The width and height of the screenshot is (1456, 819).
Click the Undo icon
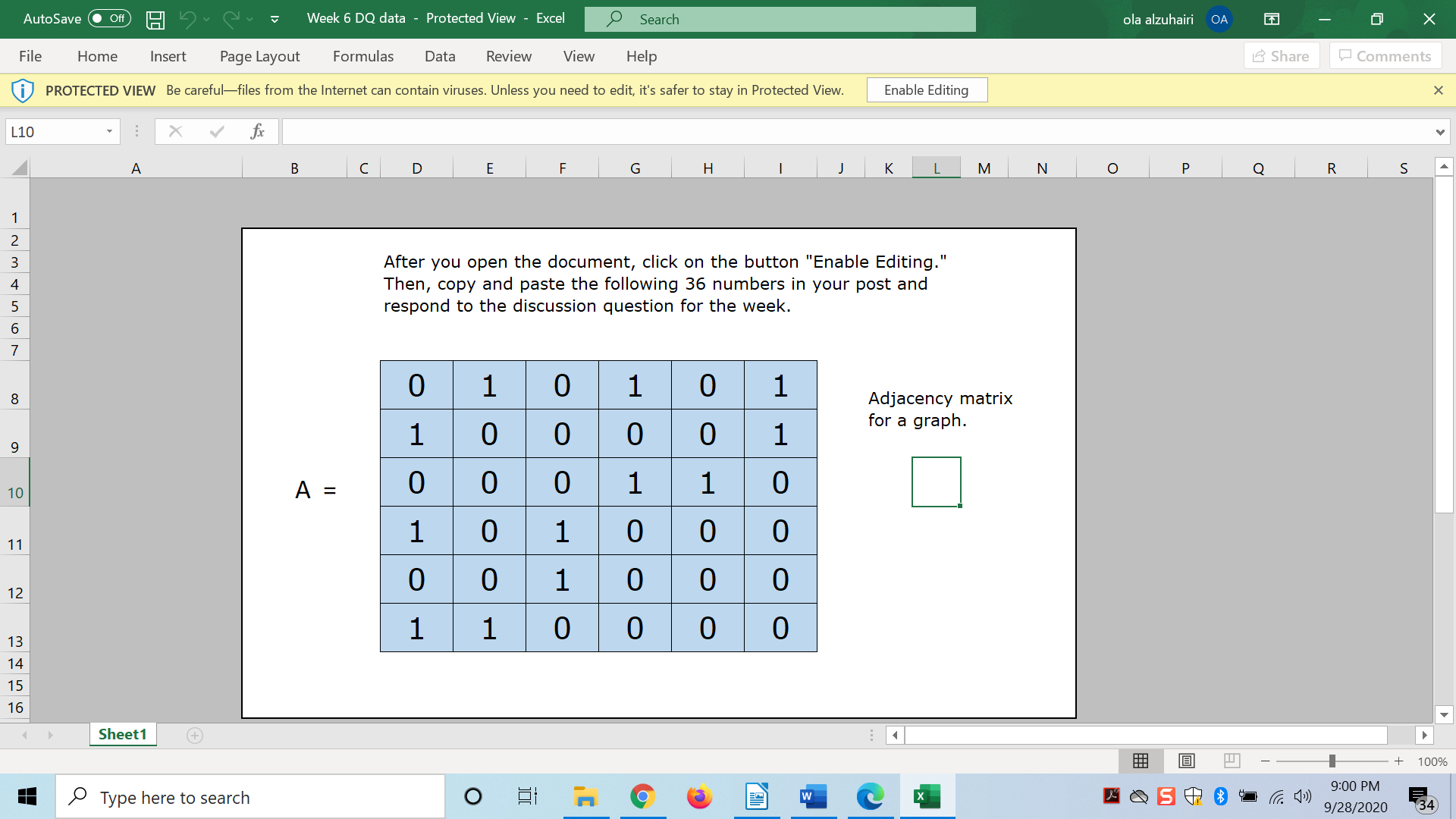click(190, 19)
